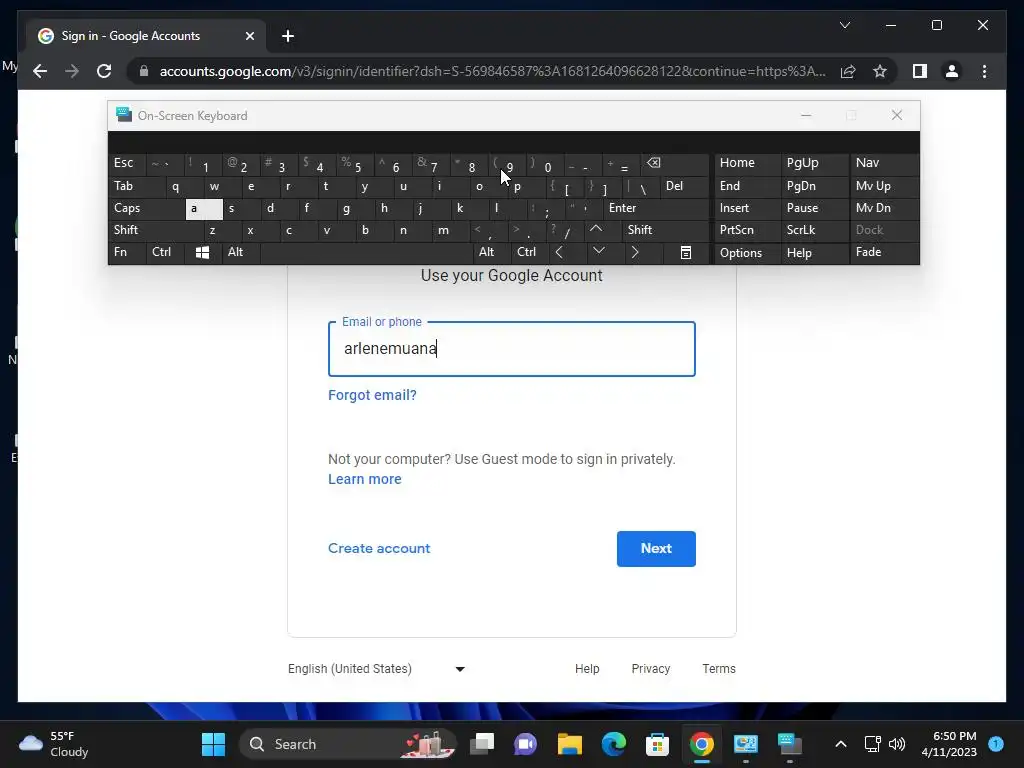Click the taskbar Search box
Screen dimensions: 1024x768
tap(349, 744)
